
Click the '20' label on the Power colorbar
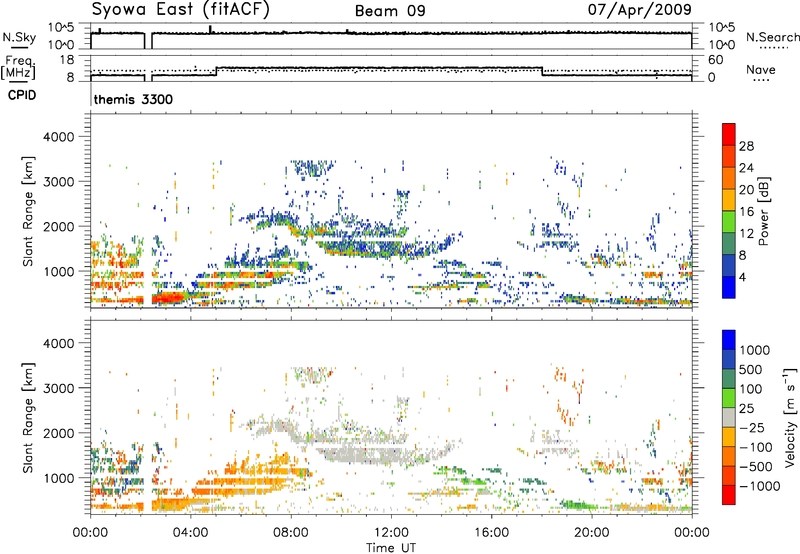(746, 190)
